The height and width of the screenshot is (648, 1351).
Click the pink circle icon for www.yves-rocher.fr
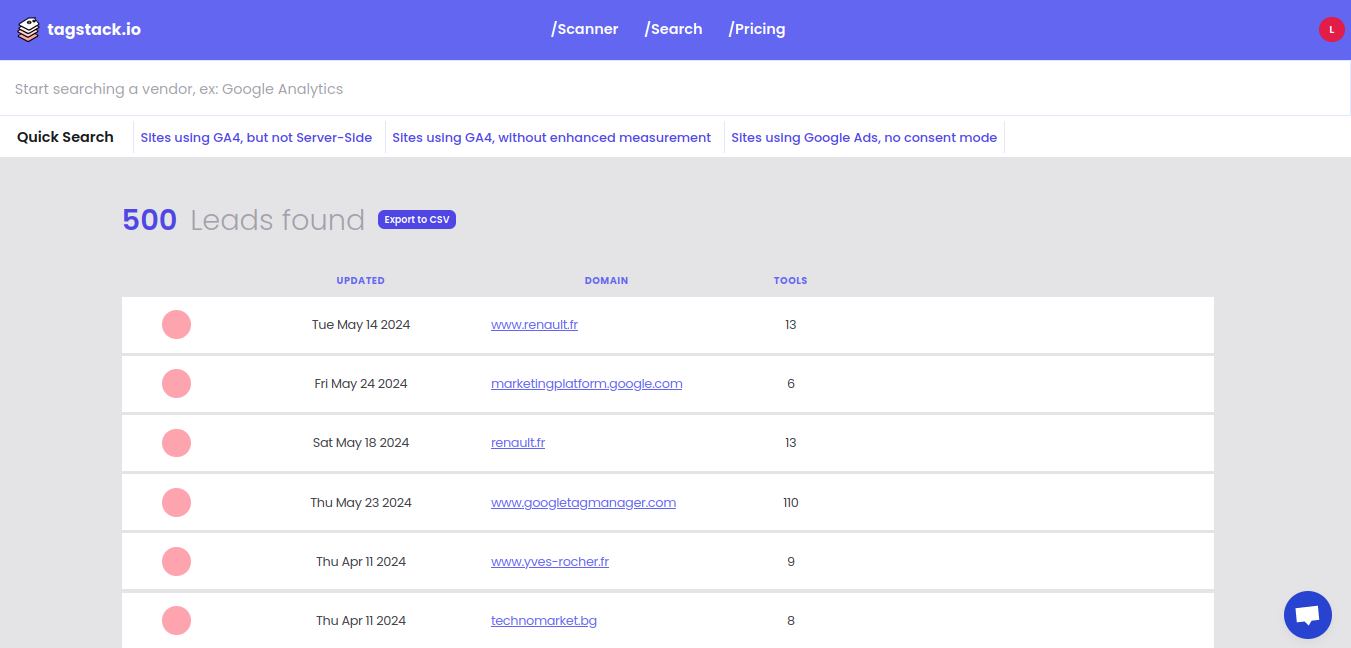176,562
